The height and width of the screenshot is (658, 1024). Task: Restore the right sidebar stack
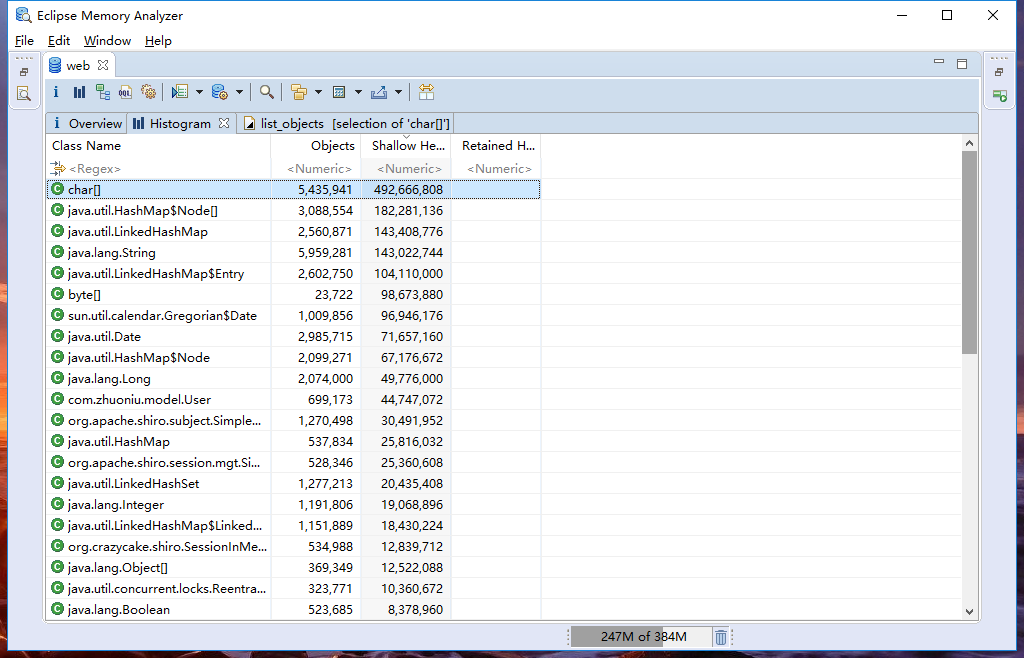click(999, 72)
